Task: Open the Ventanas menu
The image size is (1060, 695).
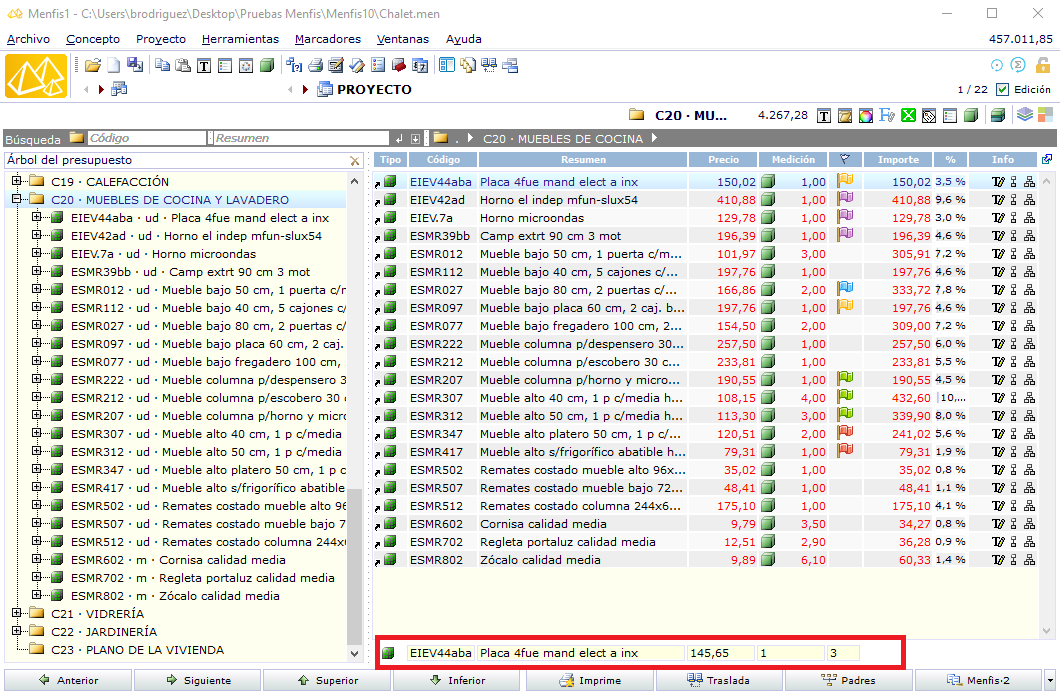Action: pyautogui.click(x=403, y=39)
